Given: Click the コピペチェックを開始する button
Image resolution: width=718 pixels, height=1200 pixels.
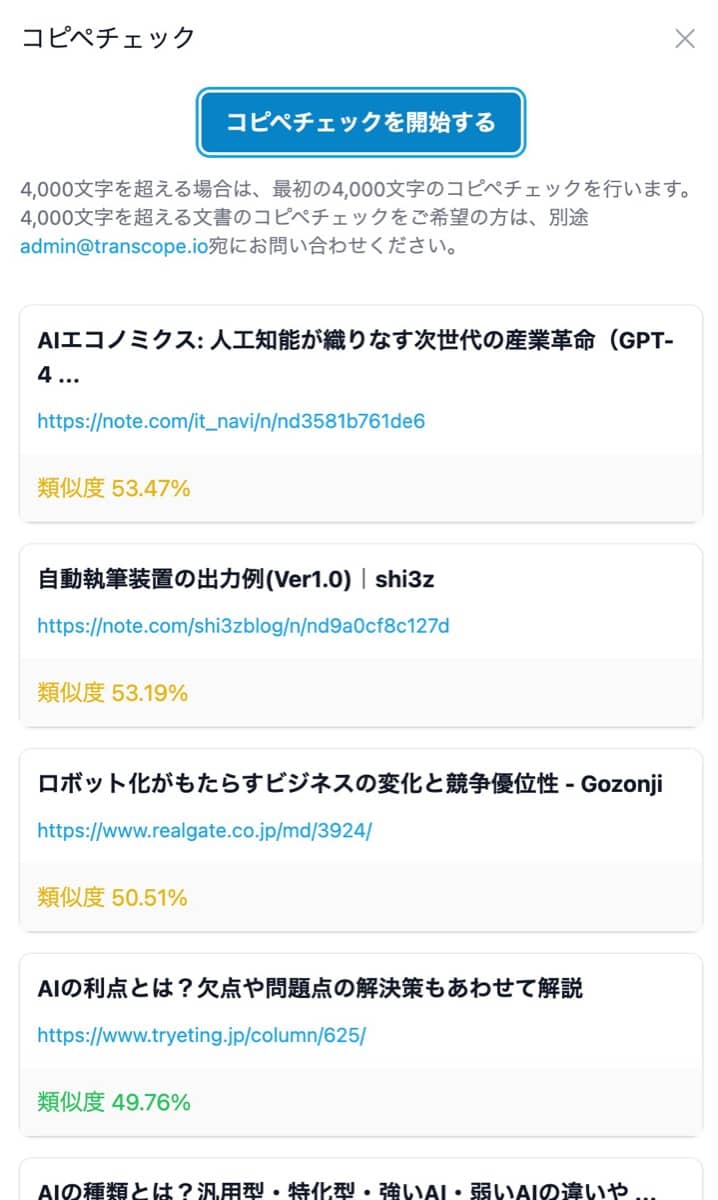Looking at the screenshot, I should pyautogui.click(x=360, y=123).
